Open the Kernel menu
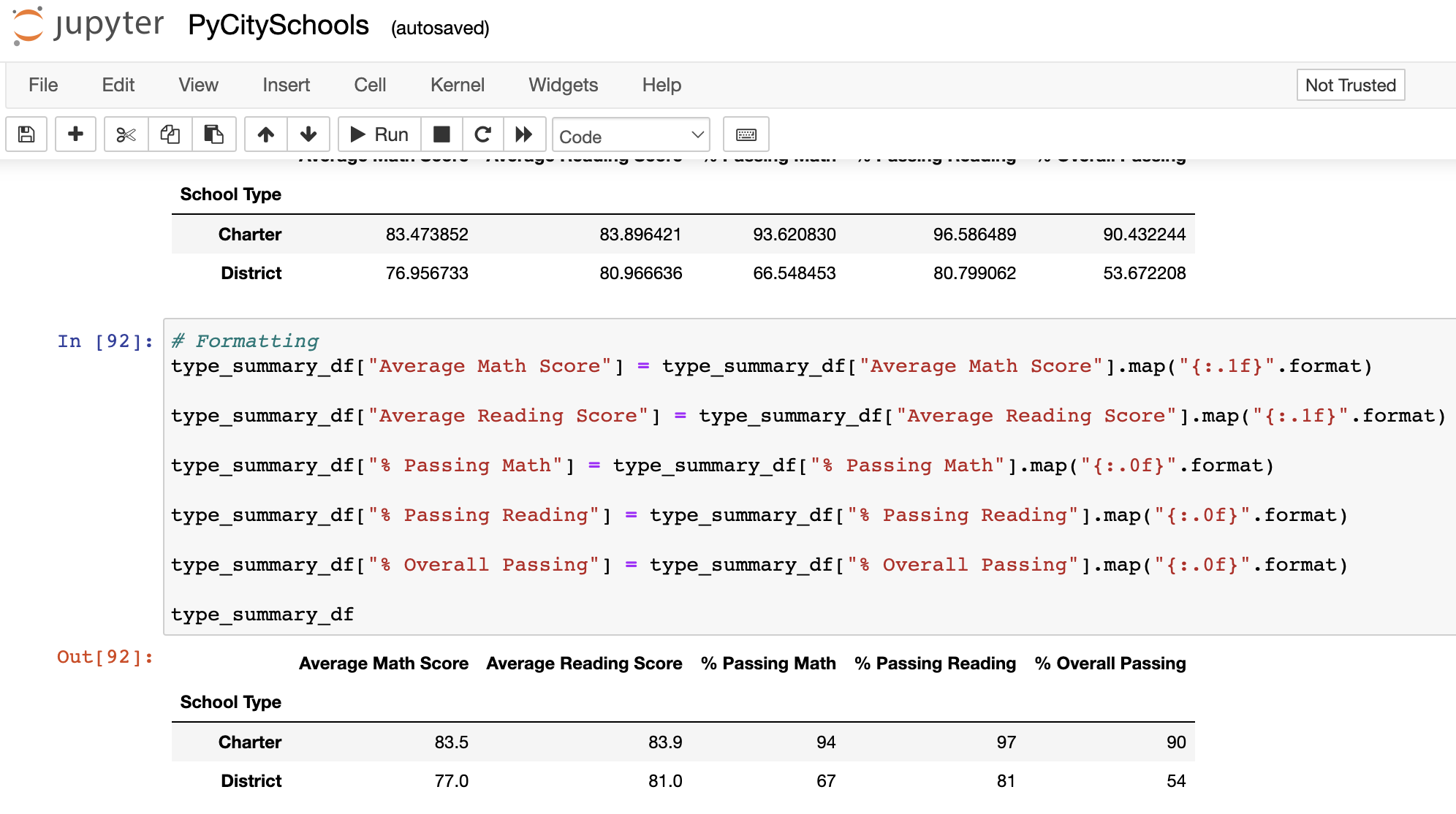The height and width of the screenshot is (814, 1456). click(457, 85)
